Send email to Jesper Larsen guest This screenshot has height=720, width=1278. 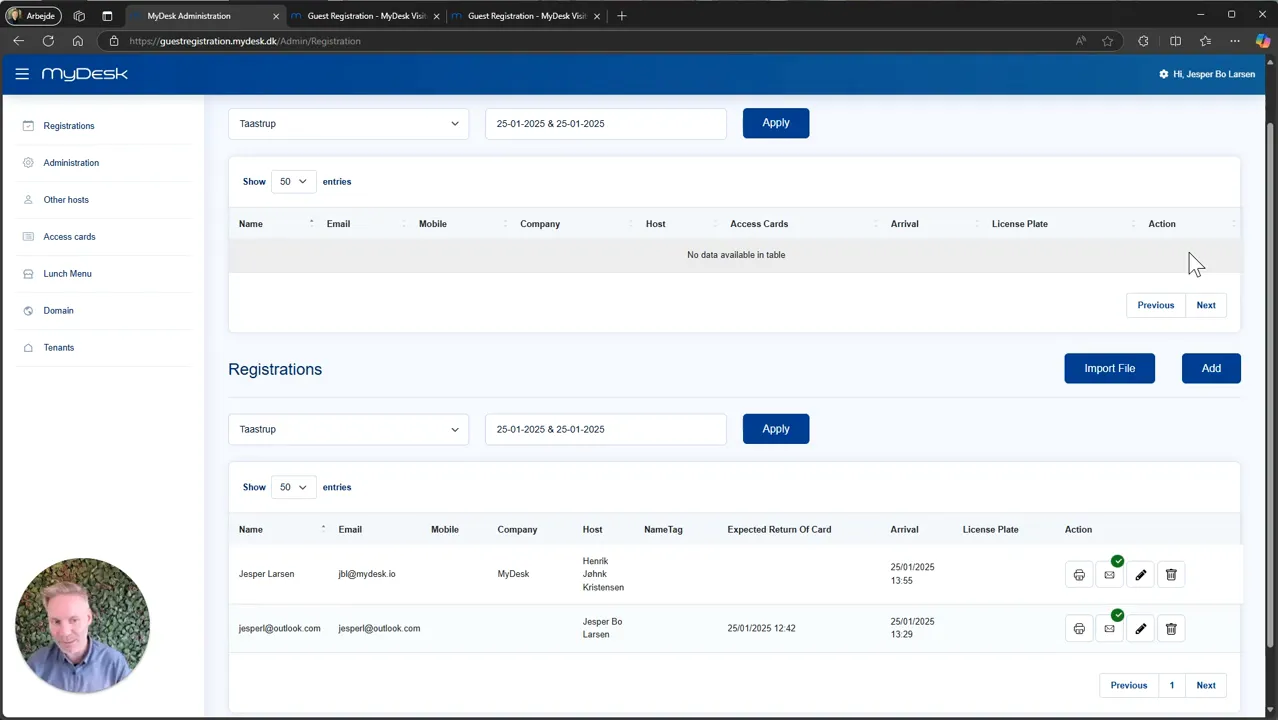(1109, 575)
